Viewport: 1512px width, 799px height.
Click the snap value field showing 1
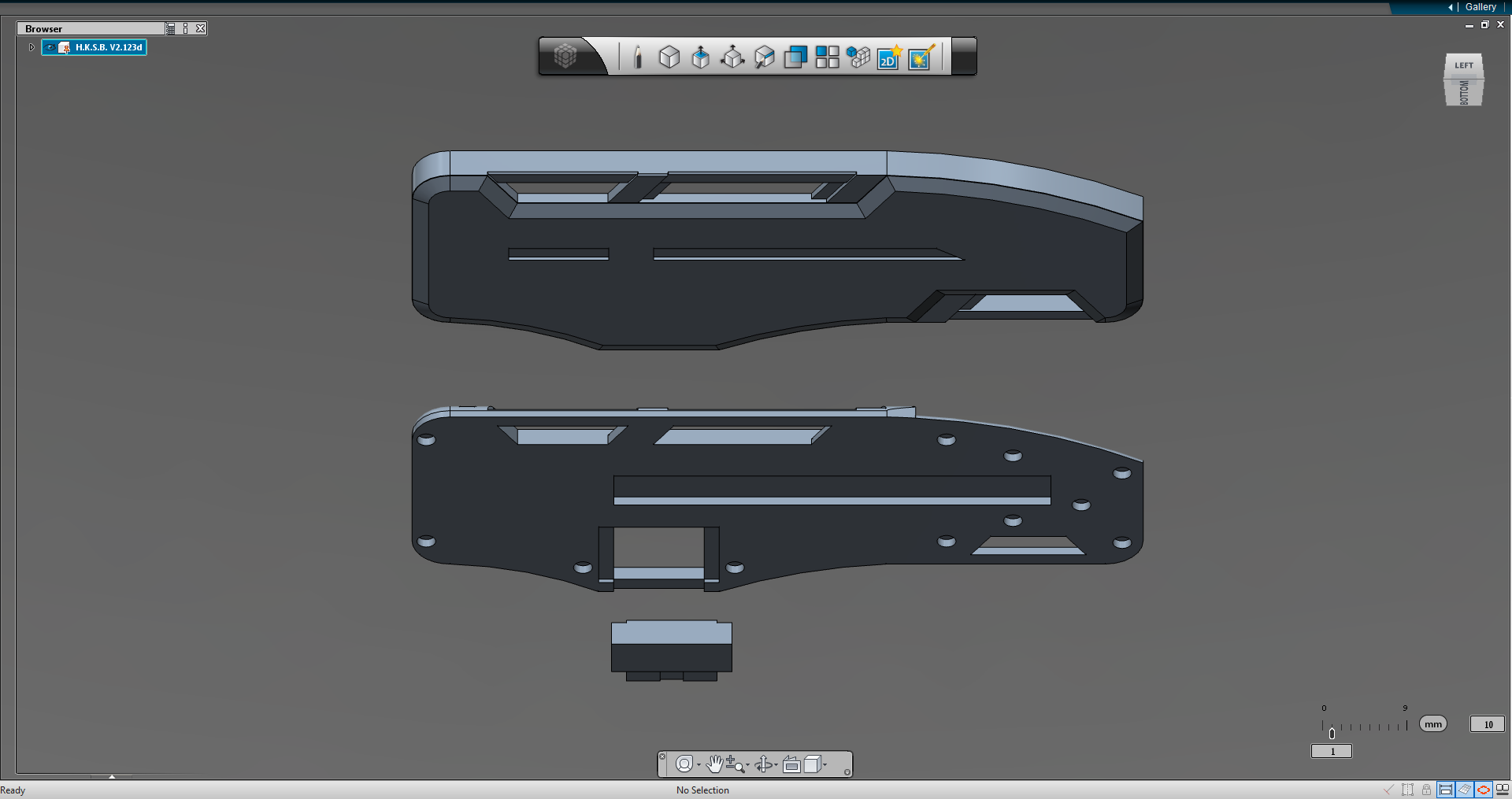pyautogui.click(x=1332, y=751)
